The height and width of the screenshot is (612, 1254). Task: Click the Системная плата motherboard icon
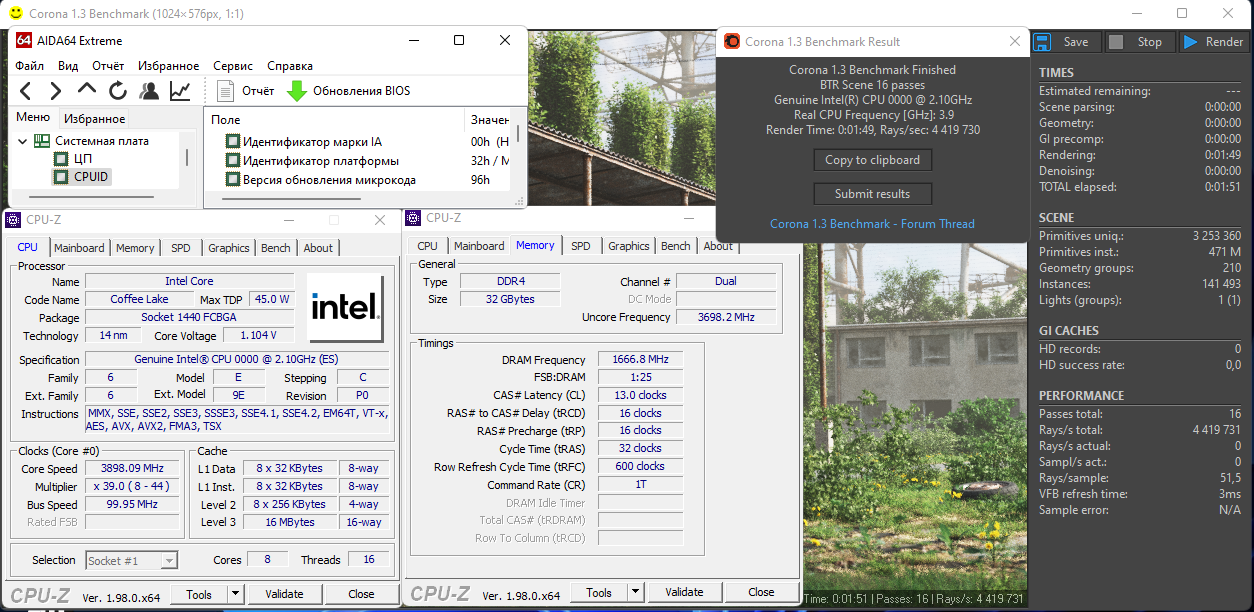click(x=42, y=141)
